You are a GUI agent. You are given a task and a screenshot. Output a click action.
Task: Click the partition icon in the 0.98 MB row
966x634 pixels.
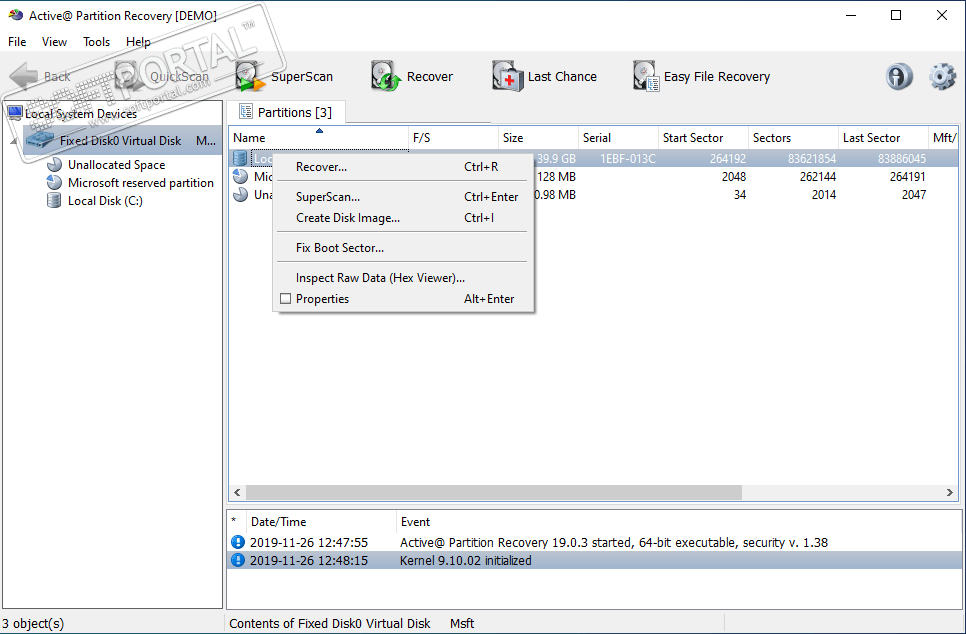[240, 195]
